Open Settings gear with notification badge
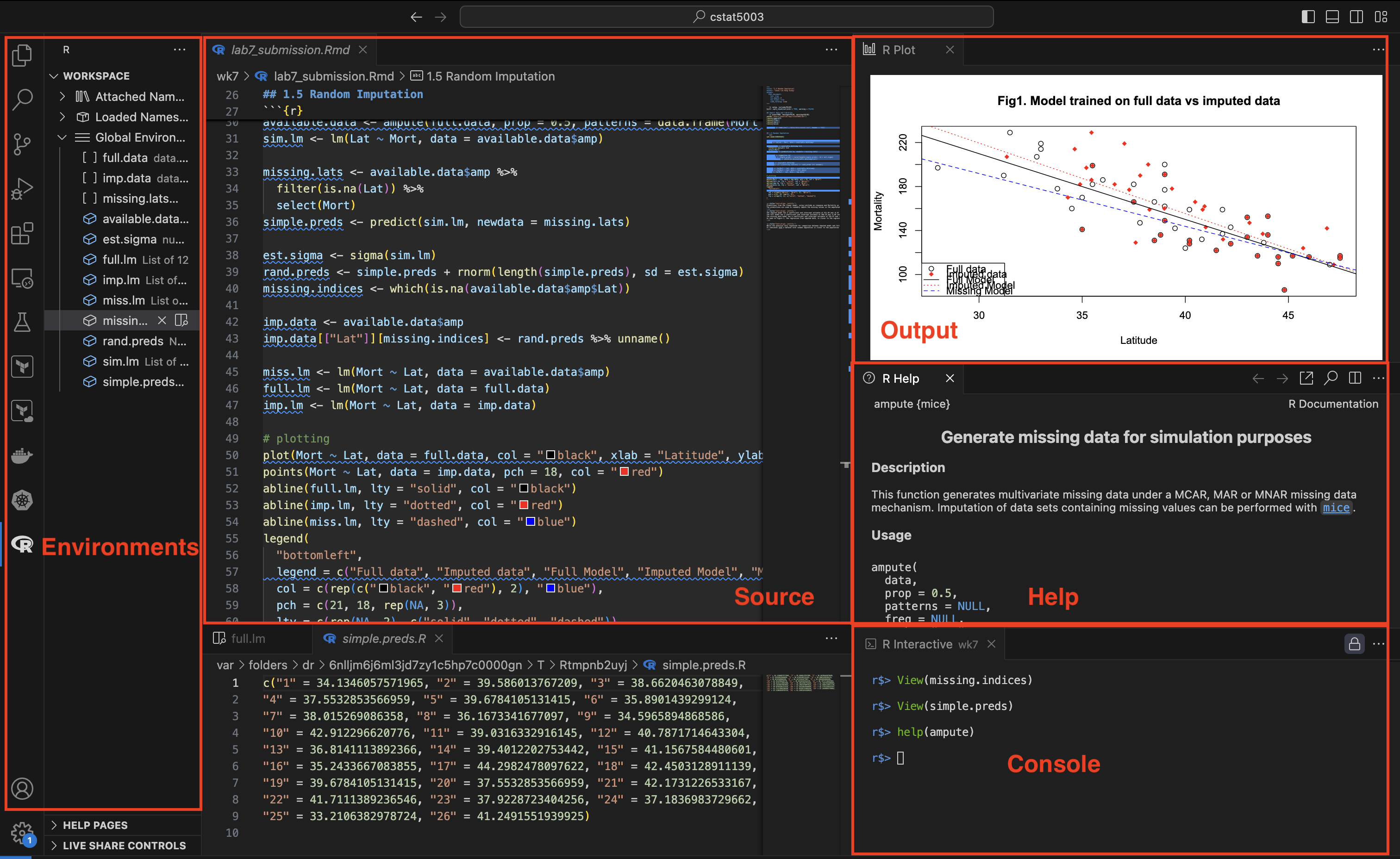The width and height of the screenshot is (1400, 859). (22, 832)
